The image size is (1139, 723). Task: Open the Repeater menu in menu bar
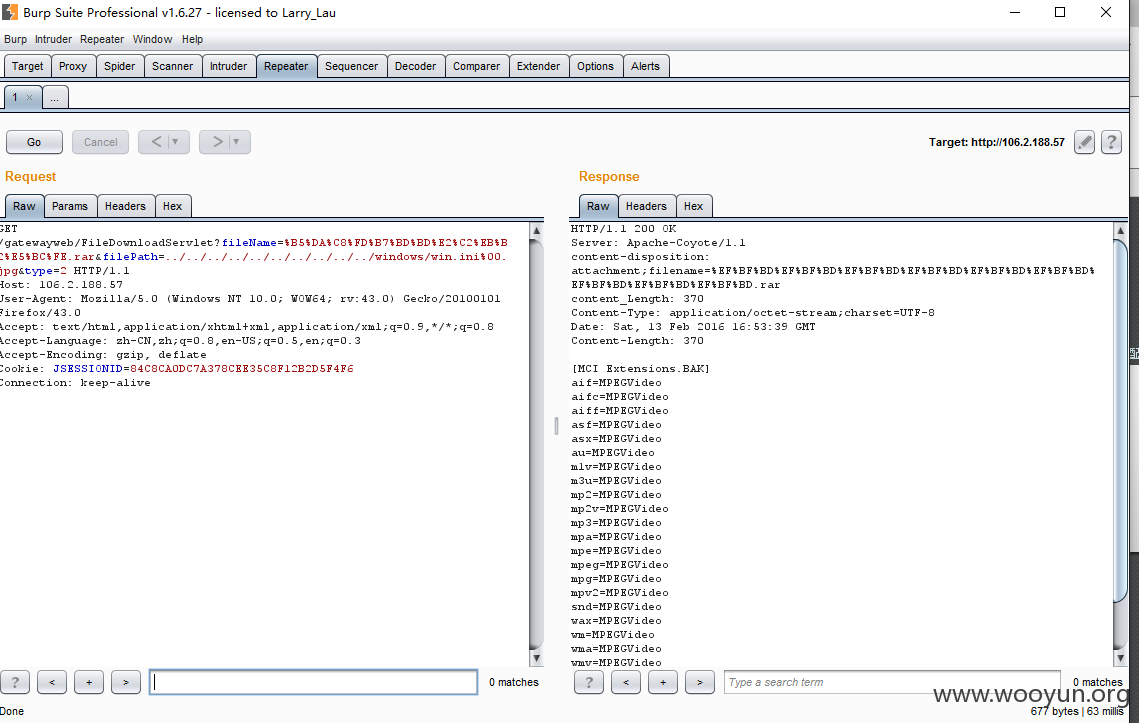[x=102, y=39]
